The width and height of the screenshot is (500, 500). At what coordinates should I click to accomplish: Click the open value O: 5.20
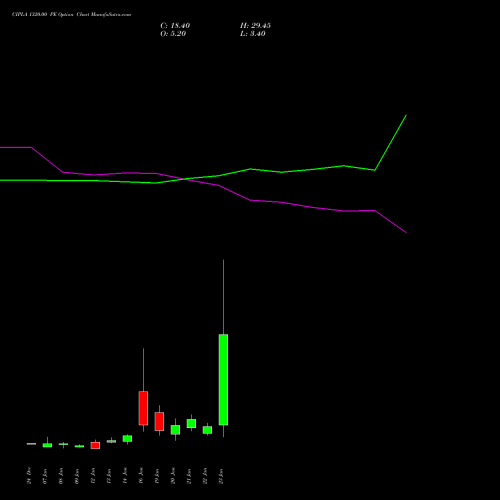tap(173, 34)
